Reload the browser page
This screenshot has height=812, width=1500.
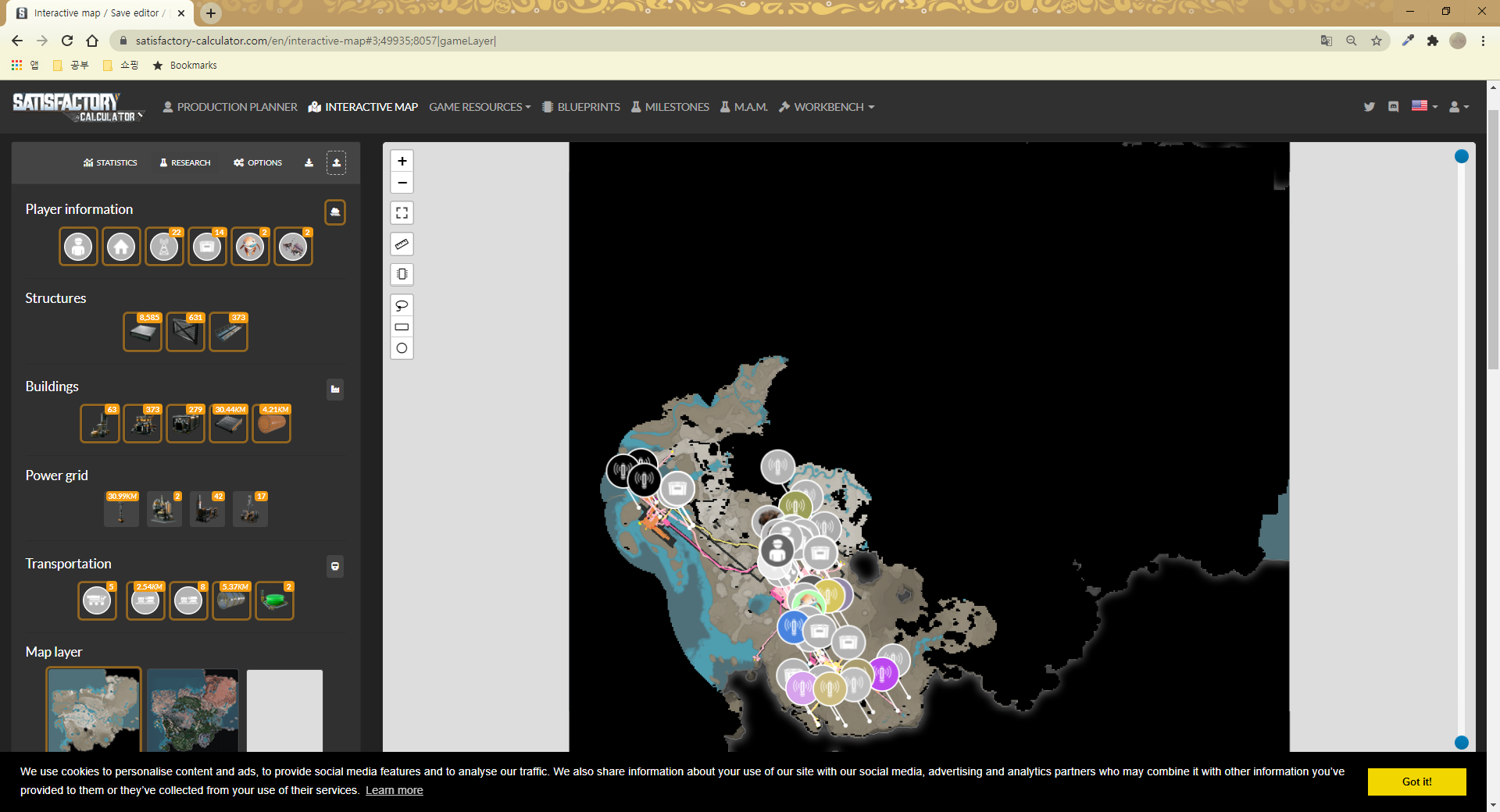[67, 41]
